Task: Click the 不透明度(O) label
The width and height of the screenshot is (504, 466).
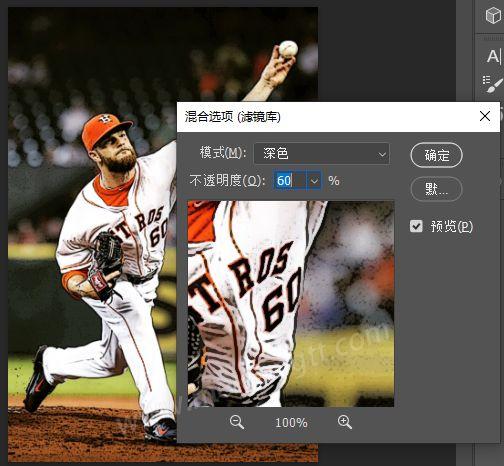Action: [227, 181]
